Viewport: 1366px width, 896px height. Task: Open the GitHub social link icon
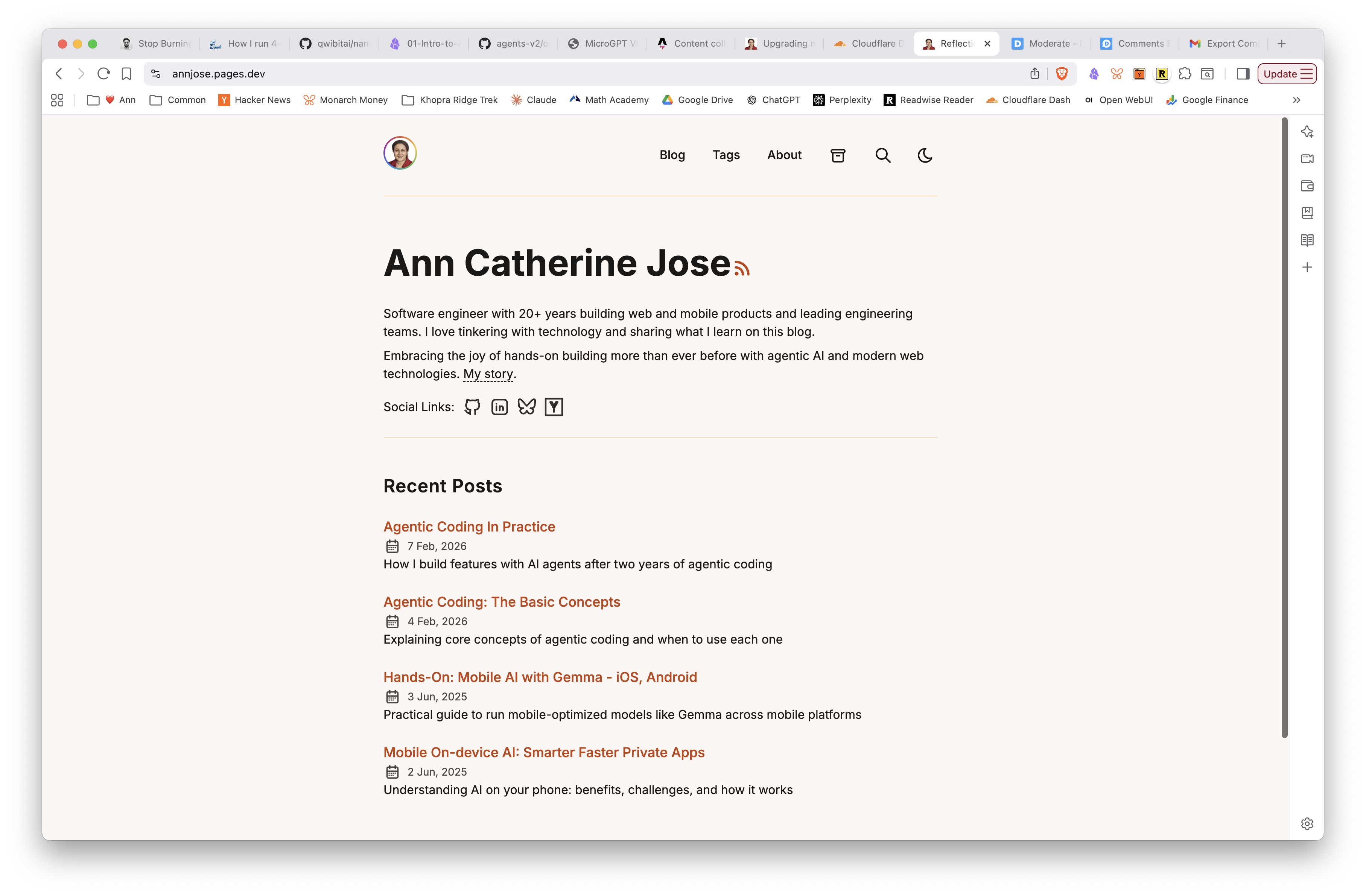[472, 407]
